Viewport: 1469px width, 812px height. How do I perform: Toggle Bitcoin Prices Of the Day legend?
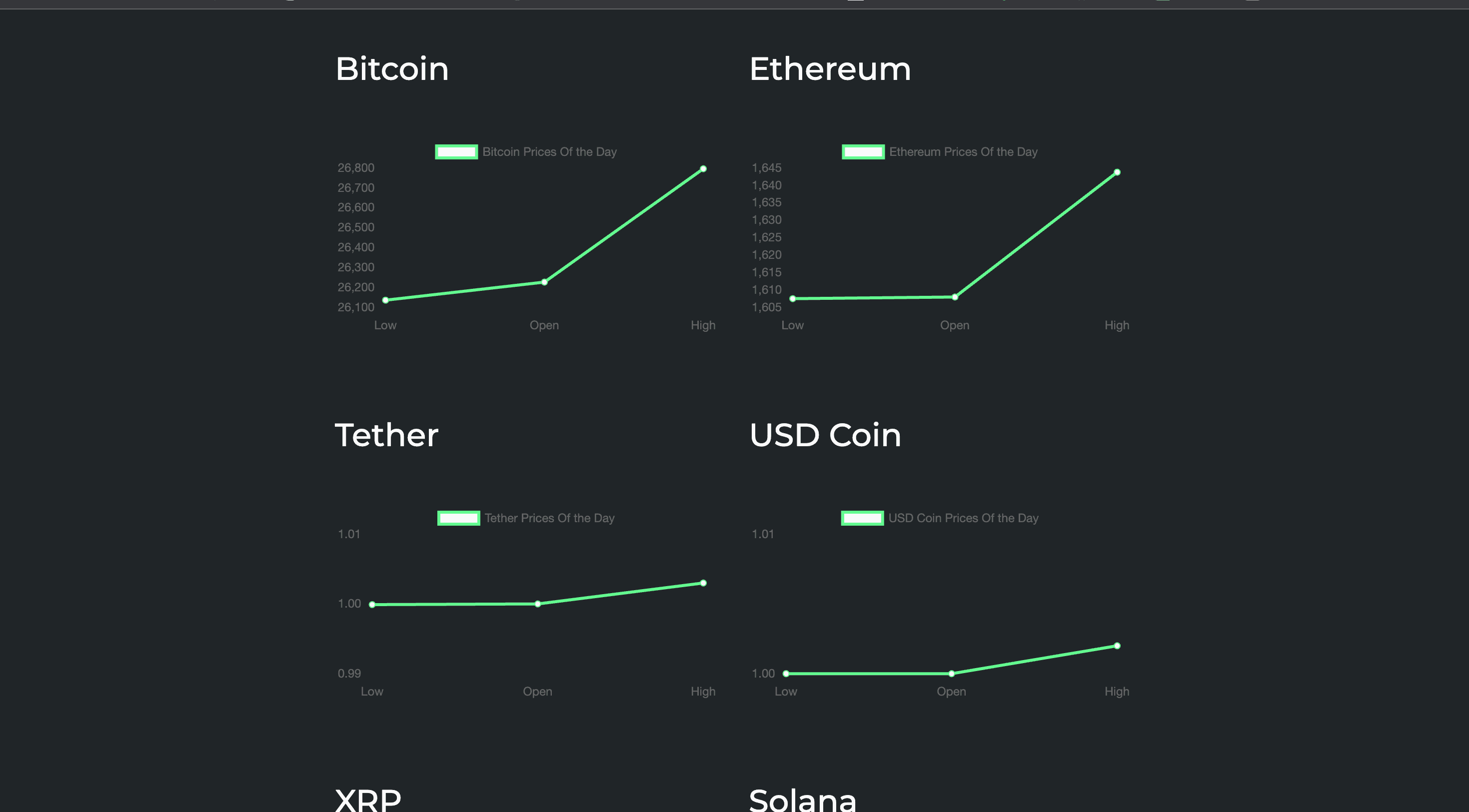coord(526,152)
